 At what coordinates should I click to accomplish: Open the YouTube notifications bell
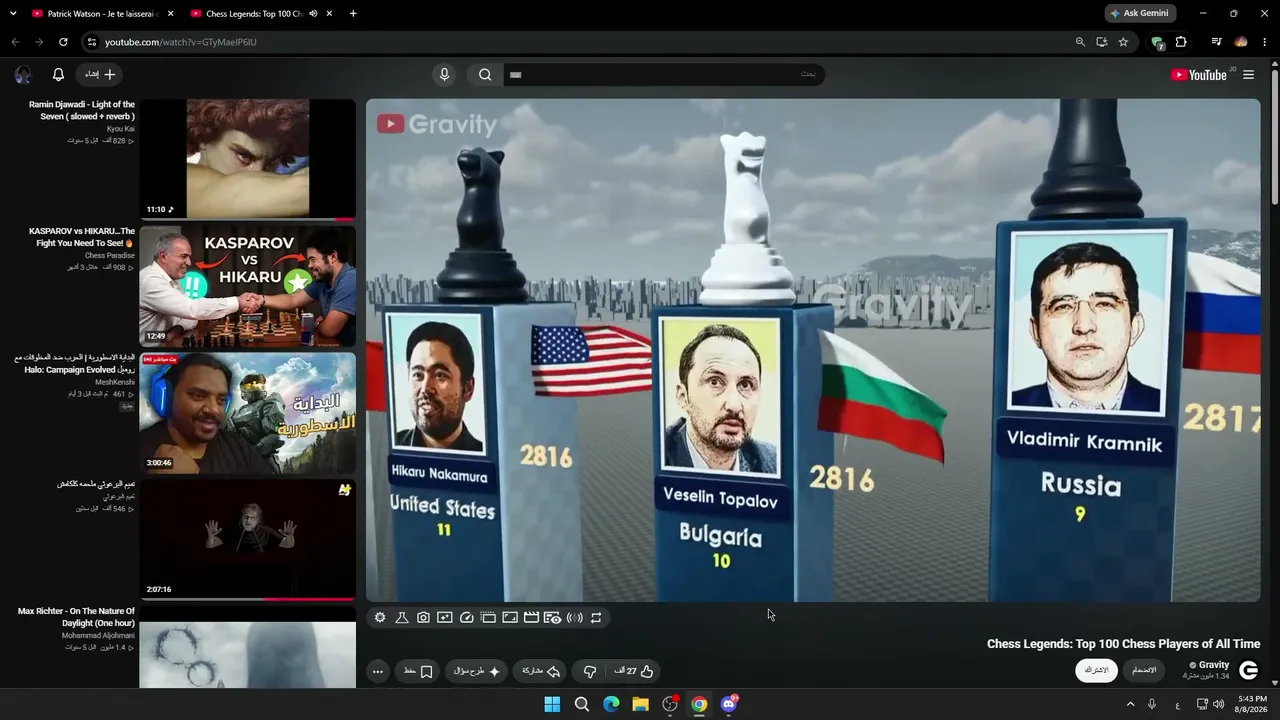pos(58,74)
